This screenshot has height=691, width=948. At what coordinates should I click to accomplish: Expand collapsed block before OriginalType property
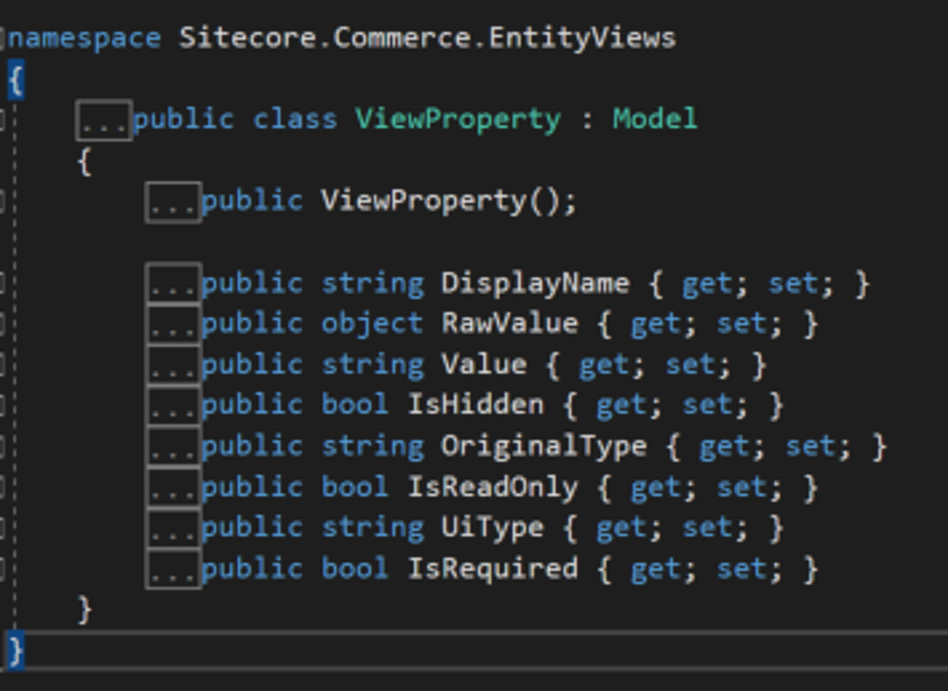174,447
